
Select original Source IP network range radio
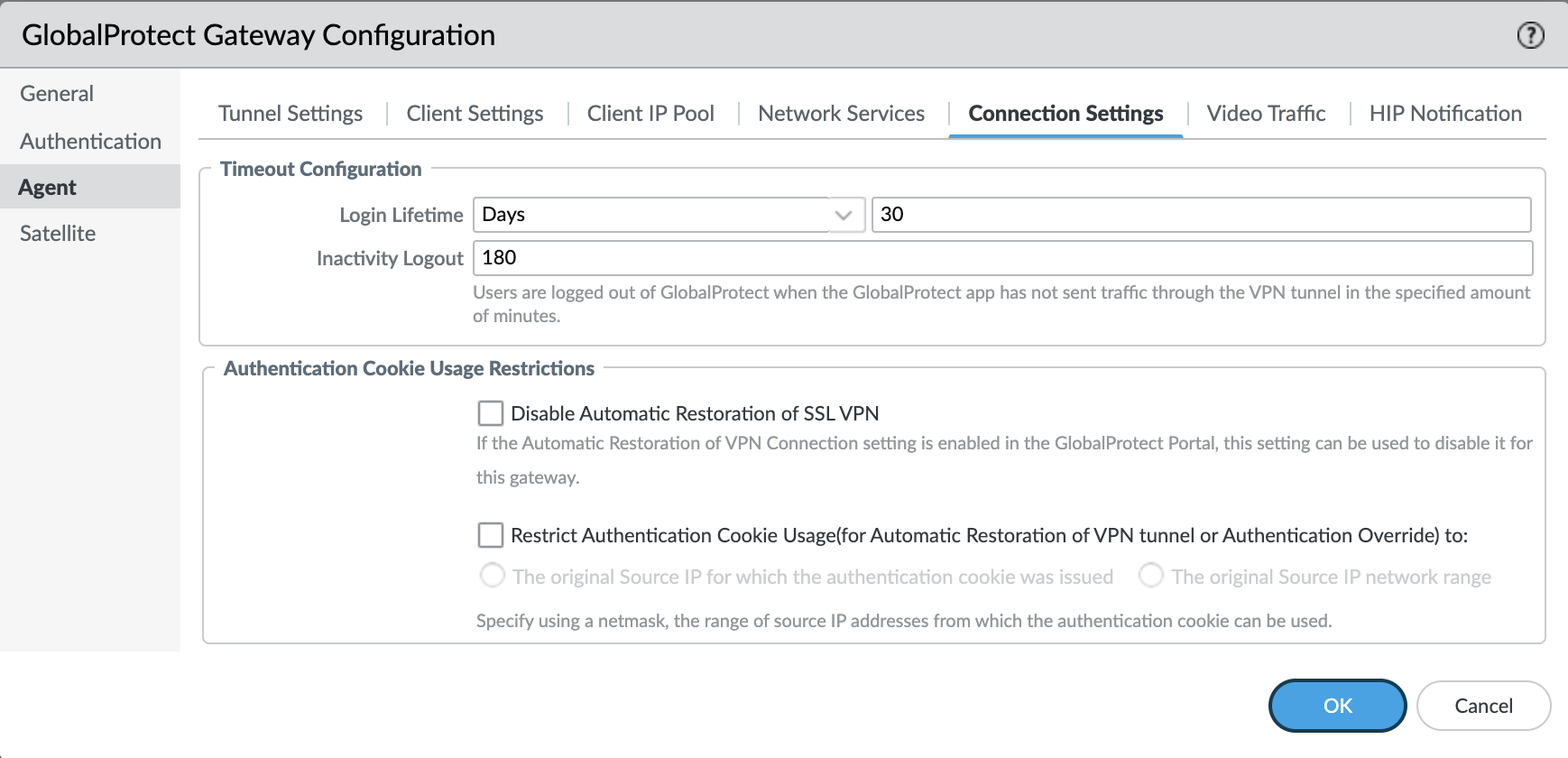click(x=1151, y=576)
